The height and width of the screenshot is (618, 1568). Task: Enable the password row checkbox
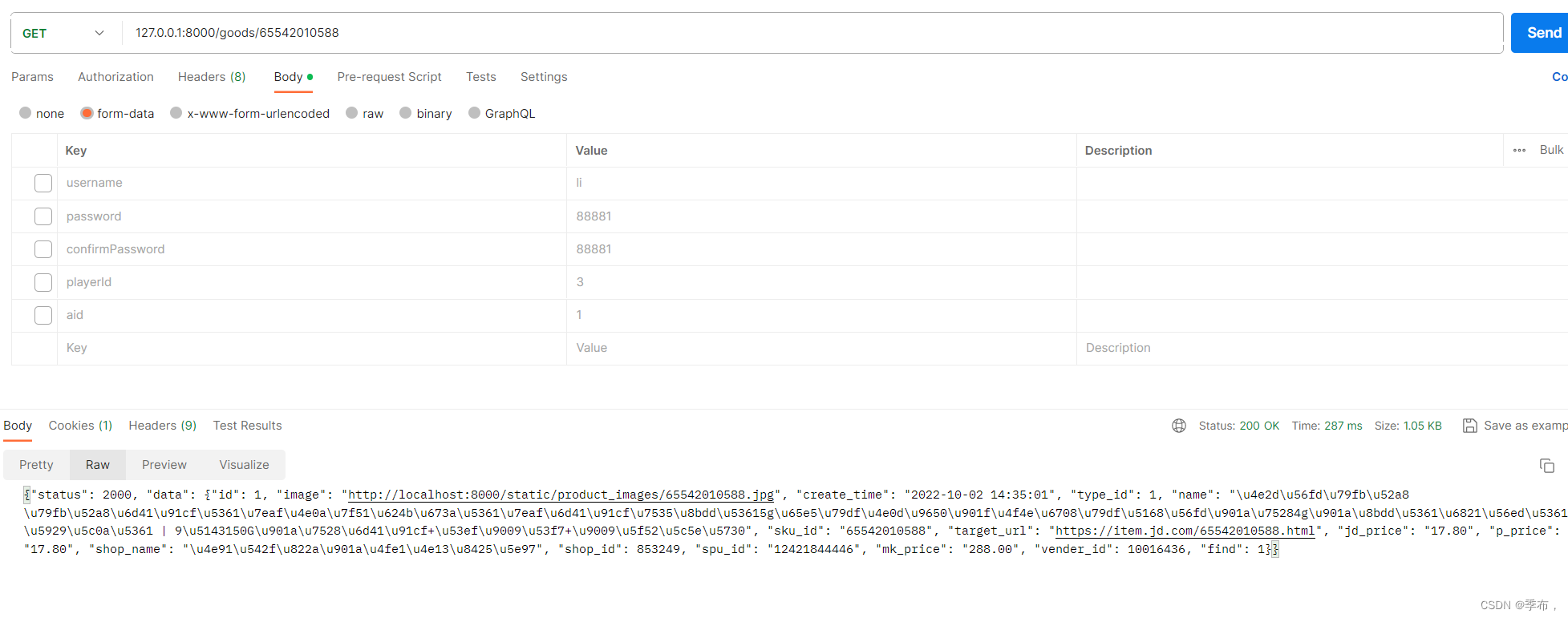[x=43, y=216]
